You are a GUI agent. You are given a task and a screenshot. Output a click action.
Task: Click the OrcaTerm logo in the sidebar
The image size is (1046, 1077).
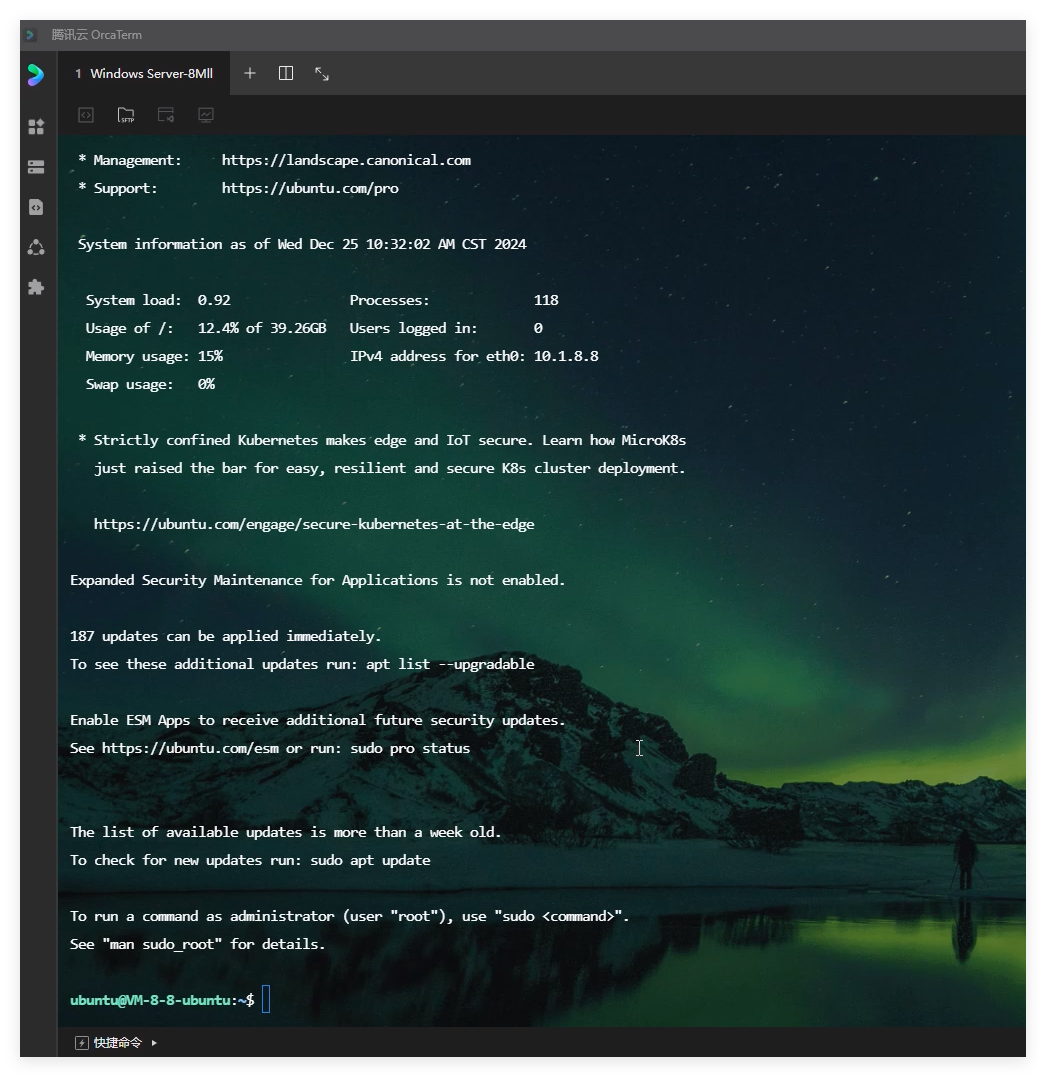click(x=36, y=74)
